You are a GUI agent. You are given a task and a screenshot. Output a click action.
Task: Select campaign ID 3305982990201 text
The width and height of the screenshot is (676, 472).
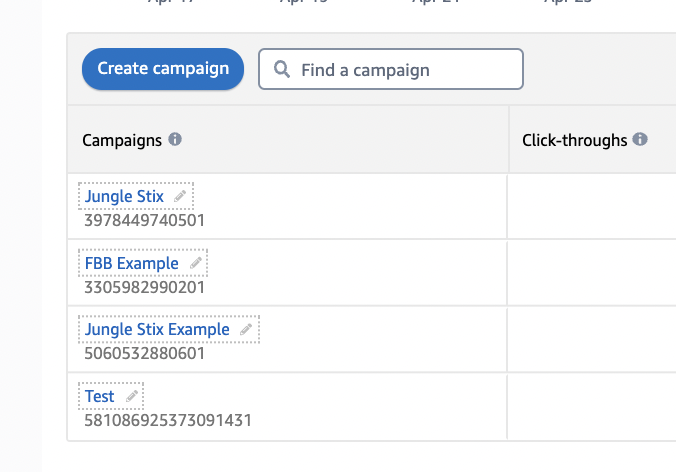pyautogui.click(x=144, y=287)
